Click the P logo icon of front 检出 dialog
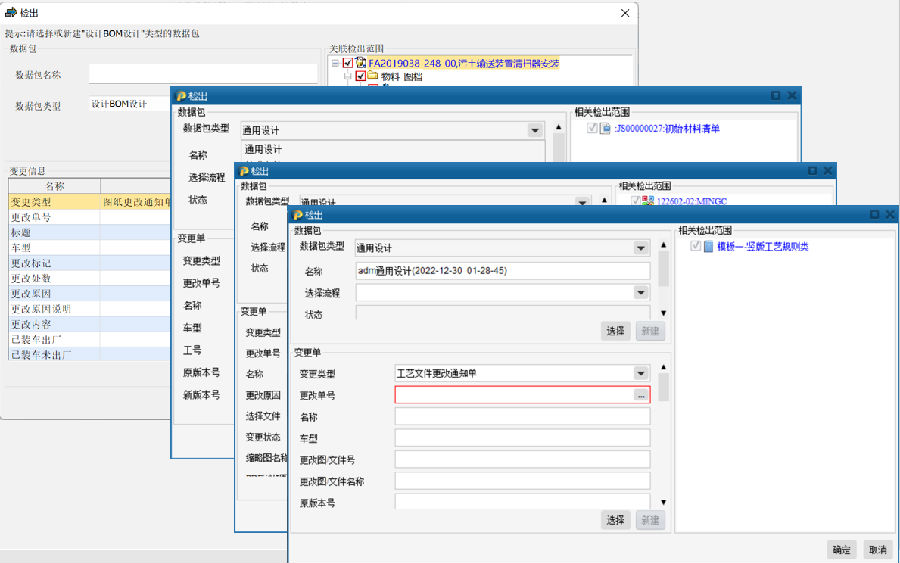Screen dimensions: 900x563 [297, 215]
